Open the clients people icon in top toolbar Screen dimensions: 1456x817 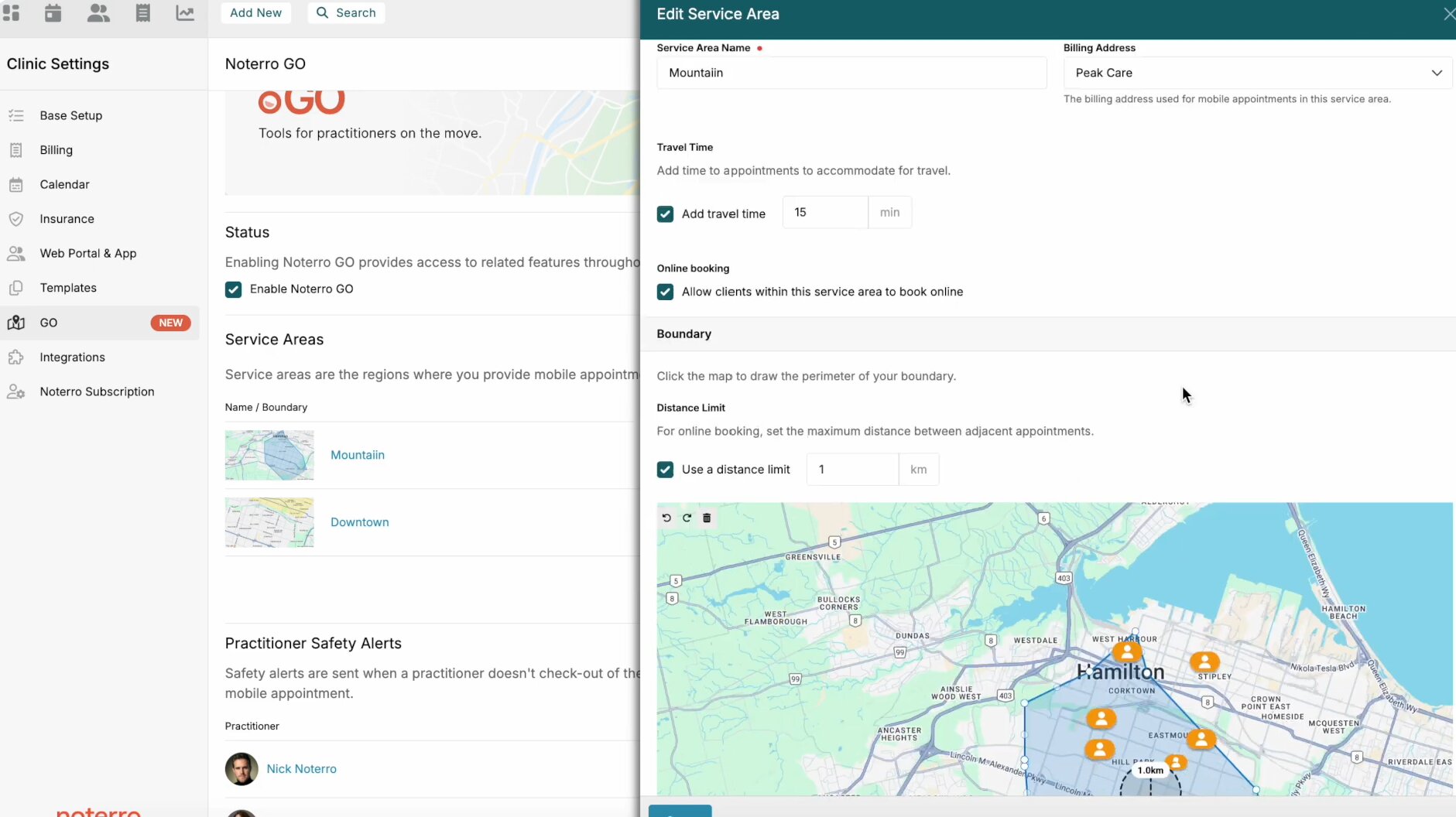(98, 13)
